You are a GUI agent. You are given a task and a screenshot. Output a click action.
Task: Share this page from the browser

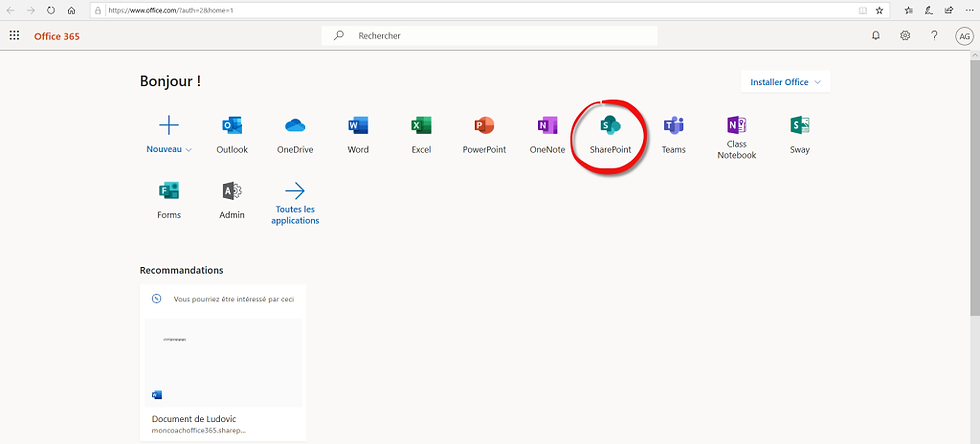point(949,10)
